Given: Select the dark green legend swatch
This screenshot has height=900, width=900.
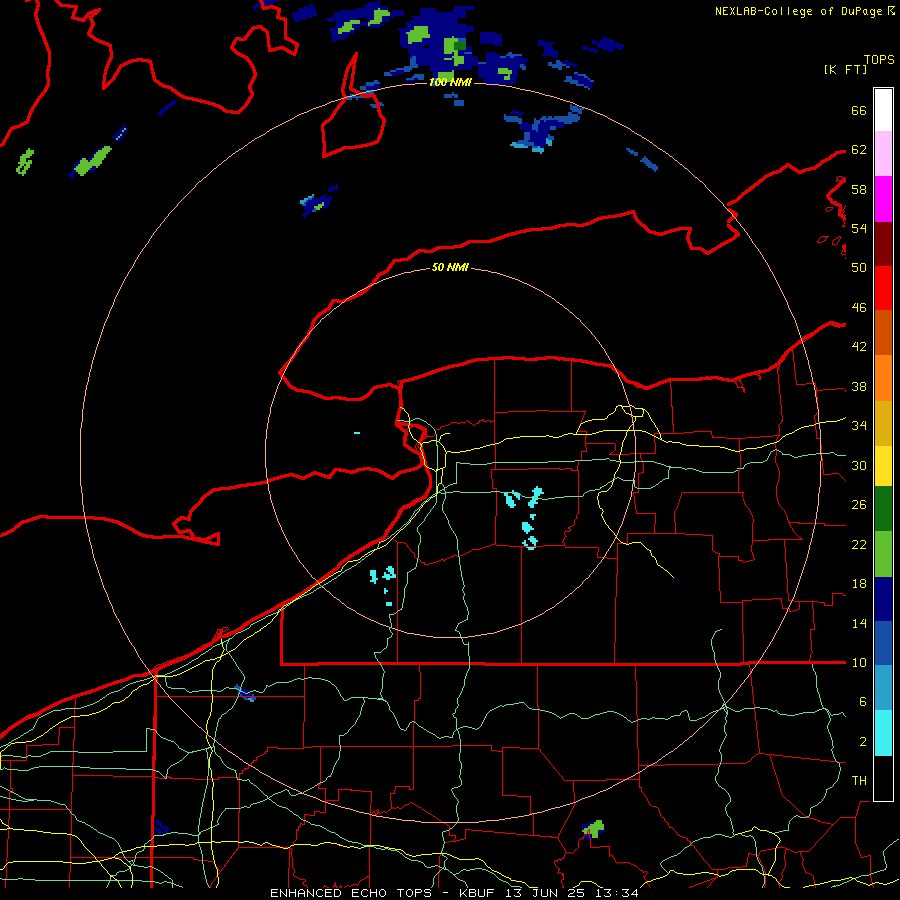Looking at the screenshot, I should (x=883, y=509).
